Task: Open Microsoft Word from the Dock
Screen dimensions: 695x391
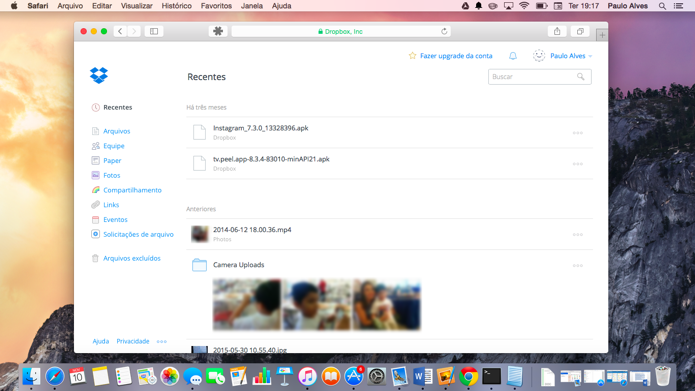Action: point(422,377)
